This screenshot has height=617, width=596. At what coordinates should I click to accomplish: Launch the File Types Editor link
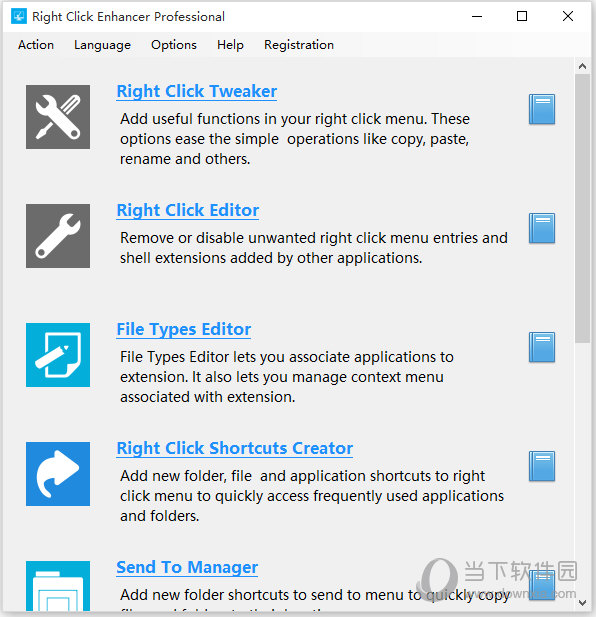[184, 329]
